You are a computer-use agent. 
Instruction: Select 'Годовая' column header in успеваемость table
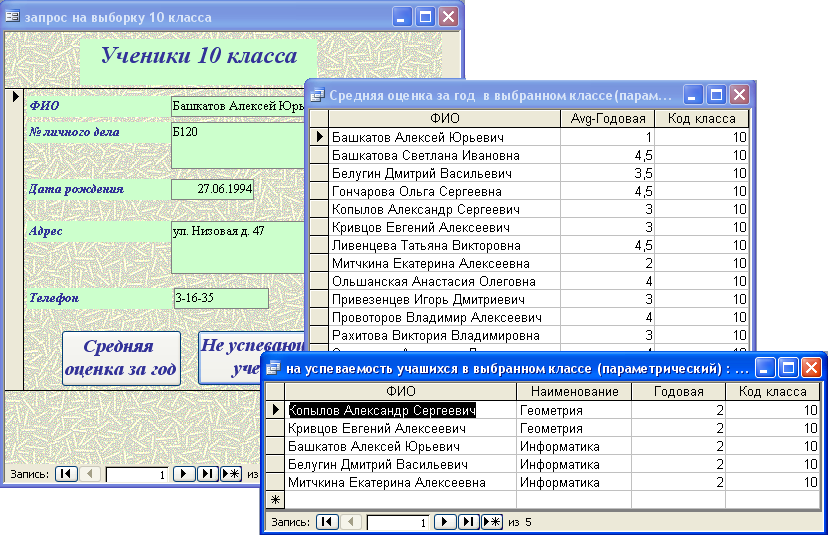[678, 391]
